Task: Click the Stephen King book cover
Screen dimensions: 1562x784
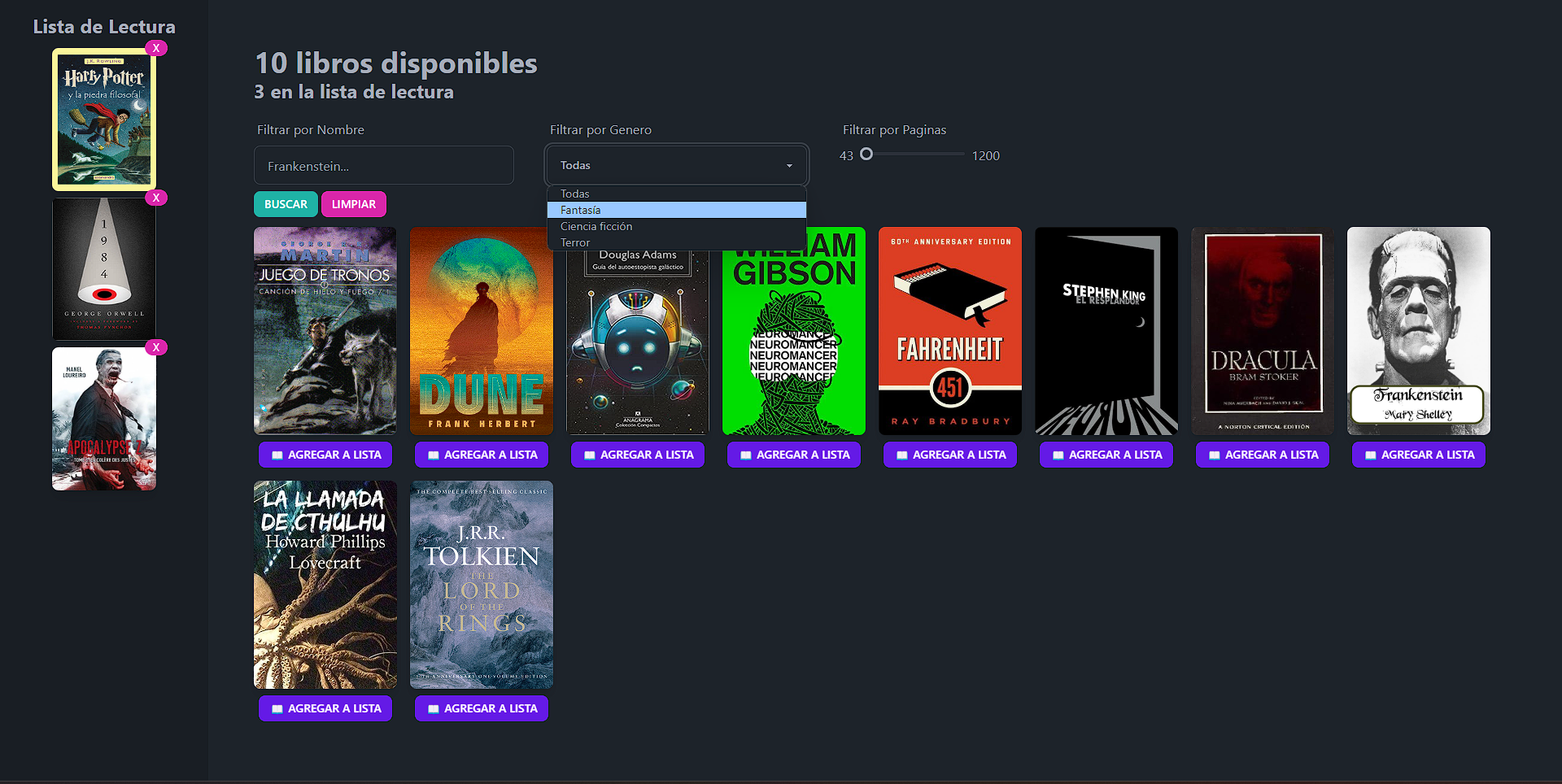Action: [1106, 331]
